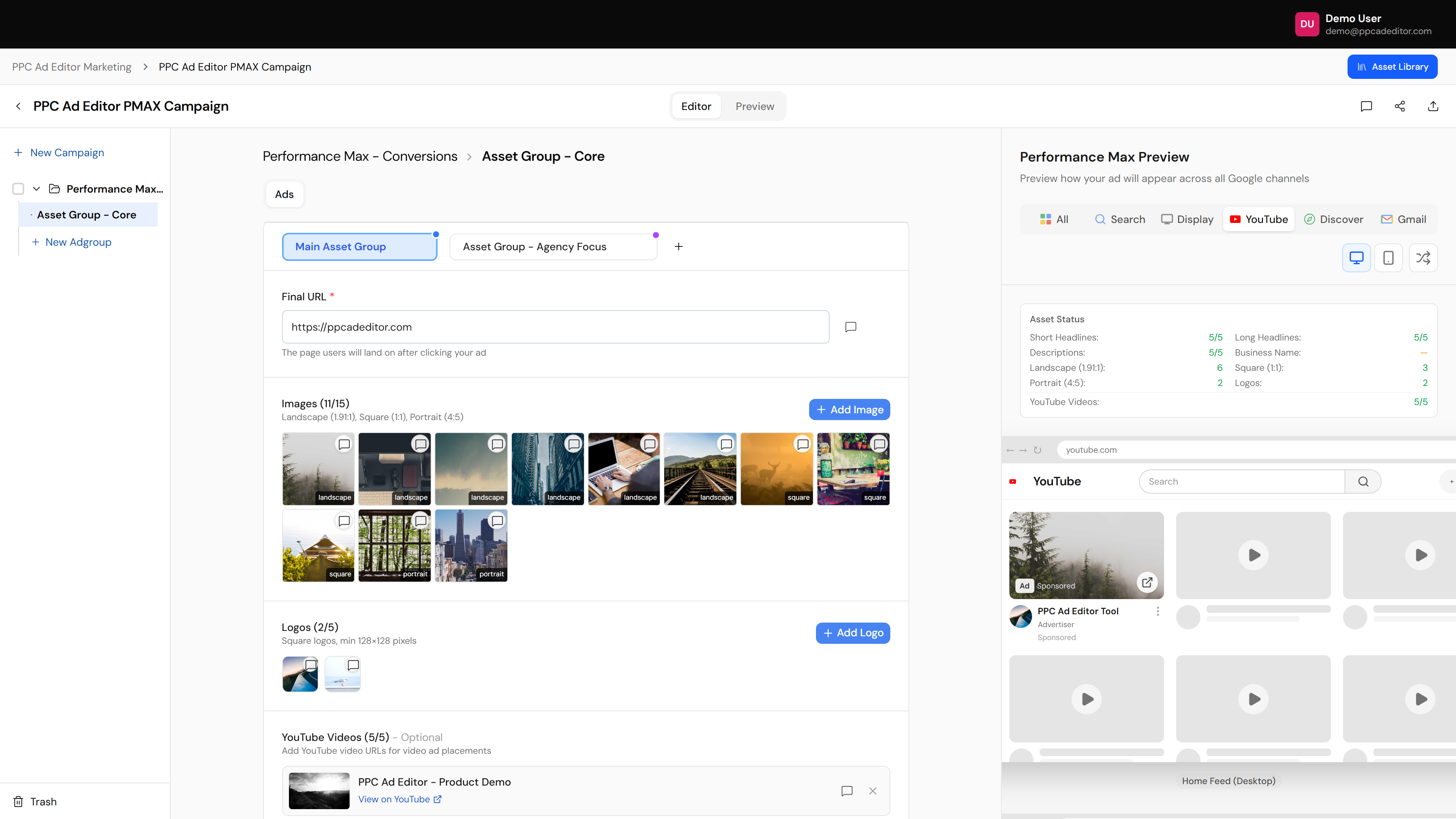
Task: Select the desktop preview device icon
Action: (1356, 258)
